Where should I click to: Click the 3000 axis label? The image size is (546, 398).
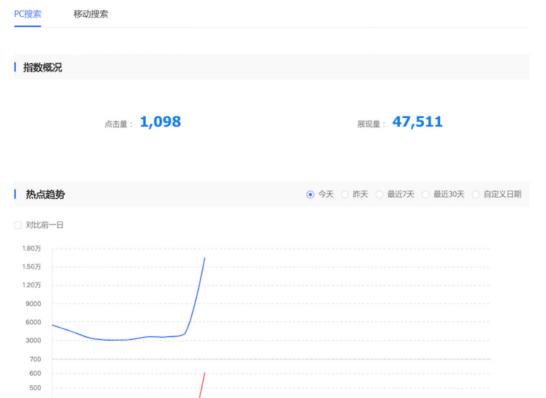33,340
